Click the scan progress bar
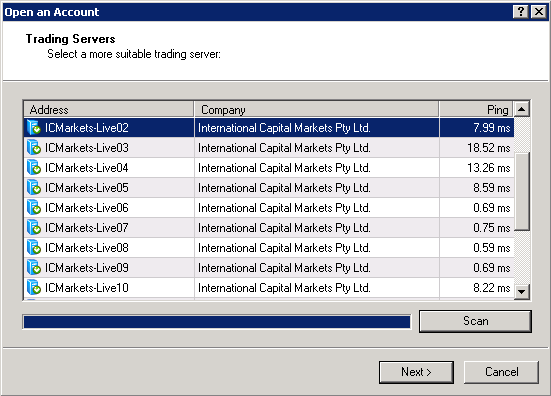This screenshot has height=396, width=551. click(217, 322)
